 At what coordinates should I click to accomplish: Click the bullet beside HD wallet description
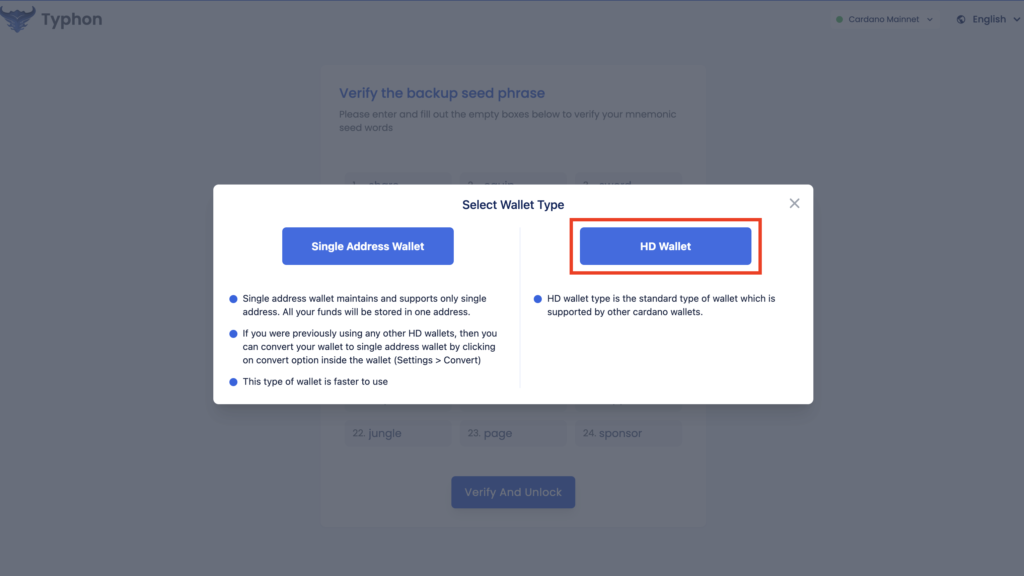click(x=537, y=299)
